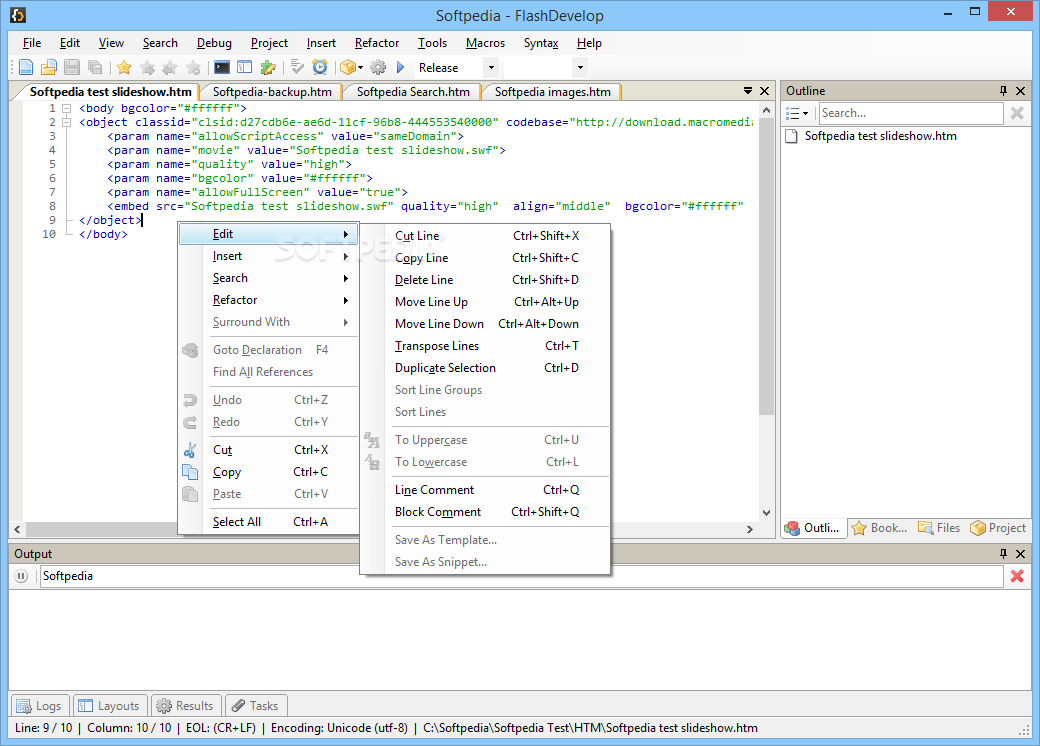Image resolution: width=1040 pixels, height=746 pixels.
Task: Click the Save All icon
Action: (x=96, y=67)
